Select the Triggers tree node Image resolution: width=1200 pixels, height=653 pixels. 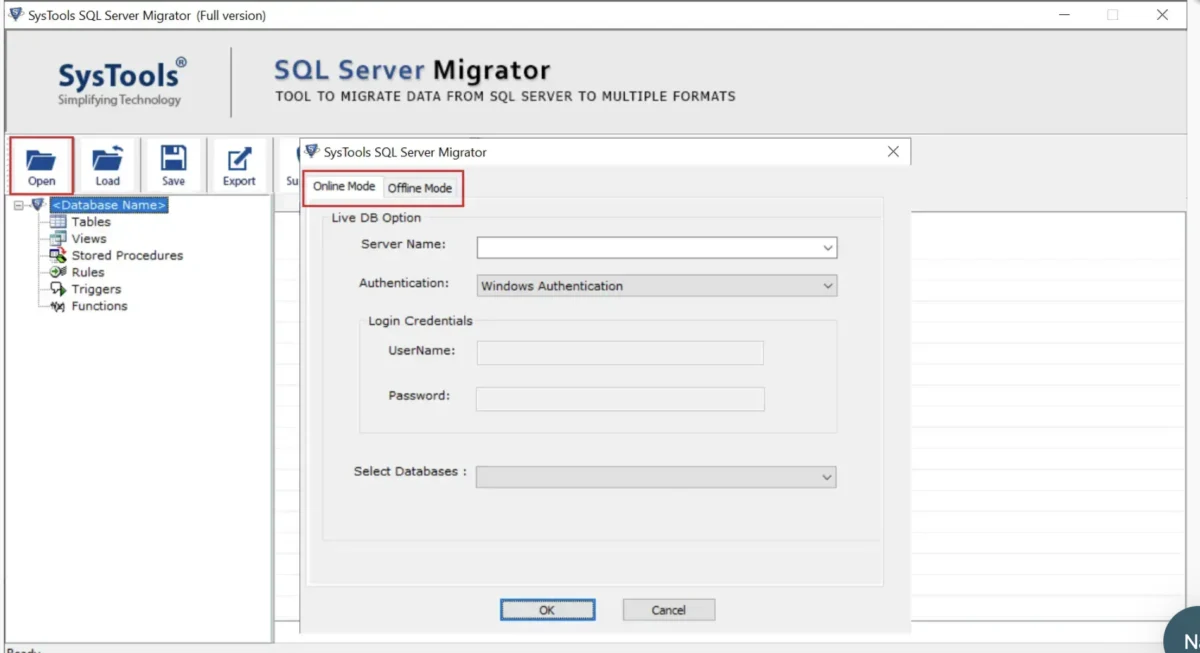click(96, 289)
